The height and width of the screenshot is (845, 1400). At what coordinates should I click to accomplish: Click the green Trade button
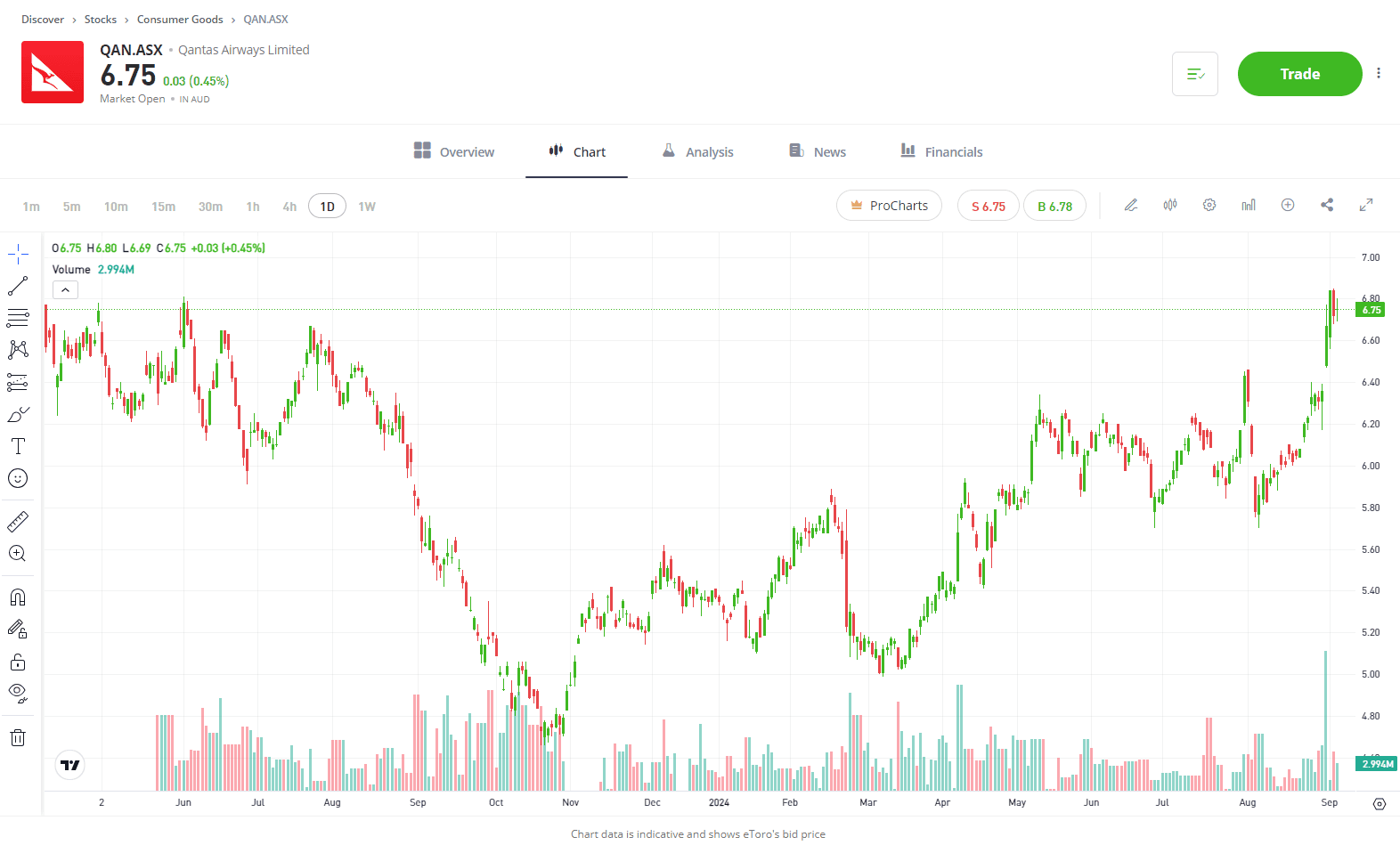[x=1300, y=74]
